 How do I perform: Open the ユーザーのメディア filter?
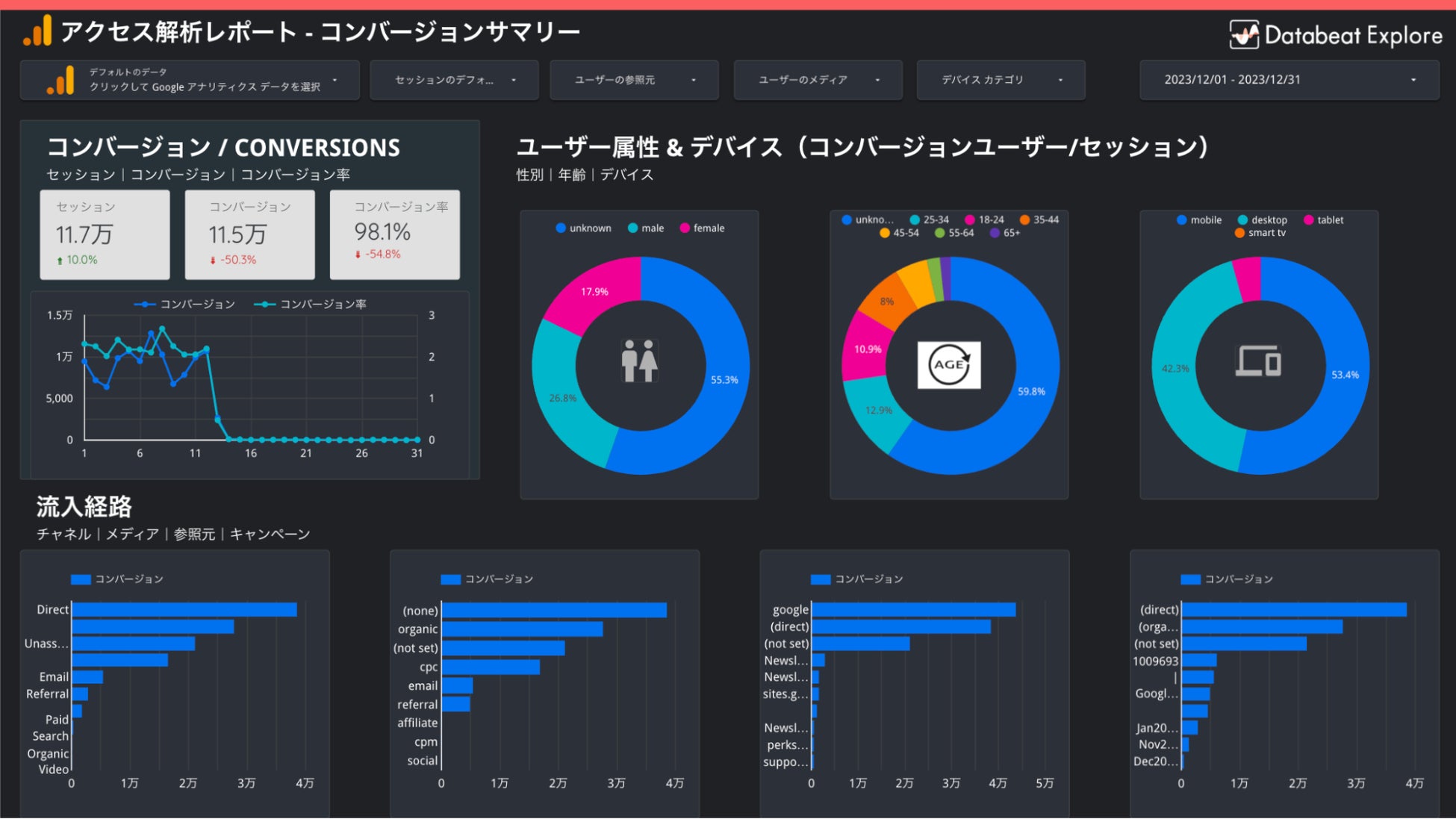(818, 80)
